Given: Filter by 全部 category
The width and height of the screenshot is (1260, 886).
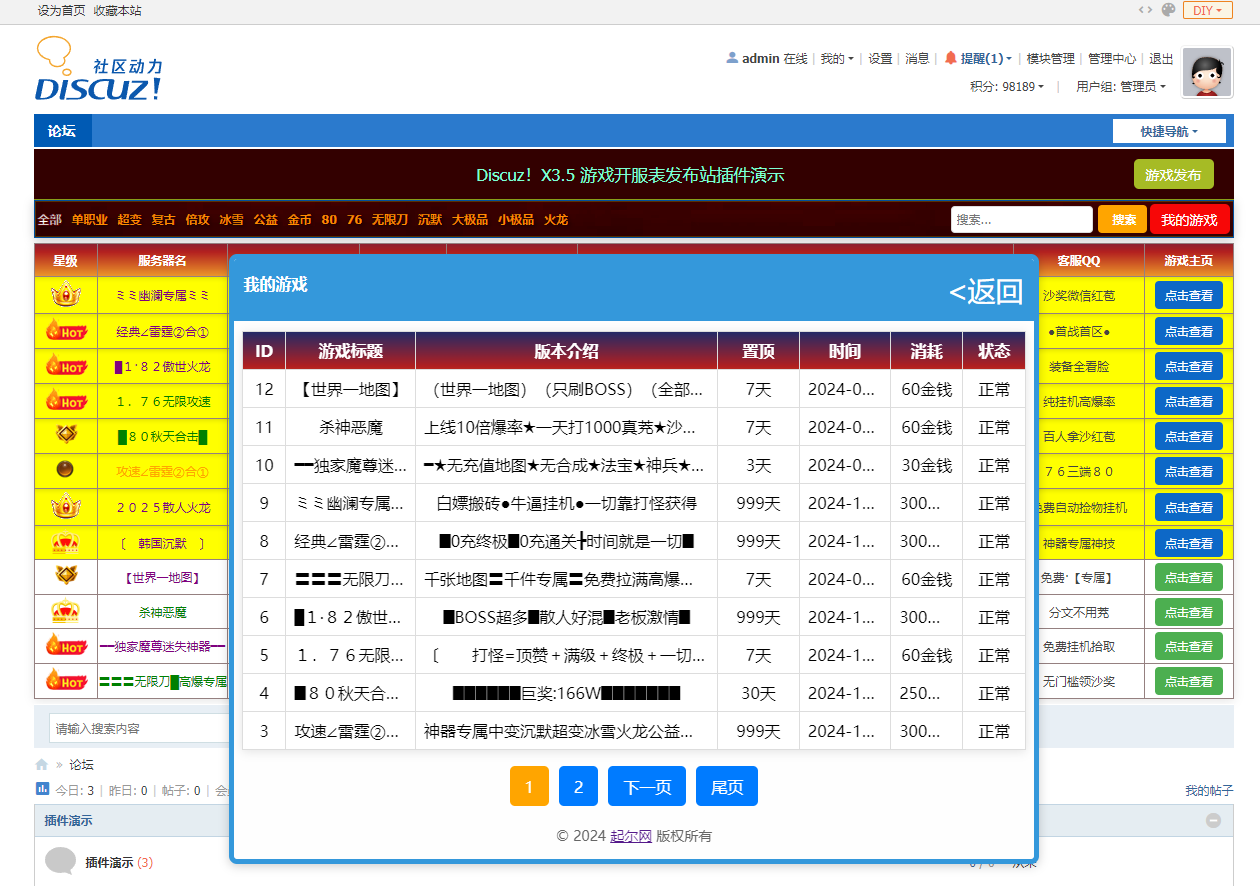Looking at the screenshot, I should 49,220.
